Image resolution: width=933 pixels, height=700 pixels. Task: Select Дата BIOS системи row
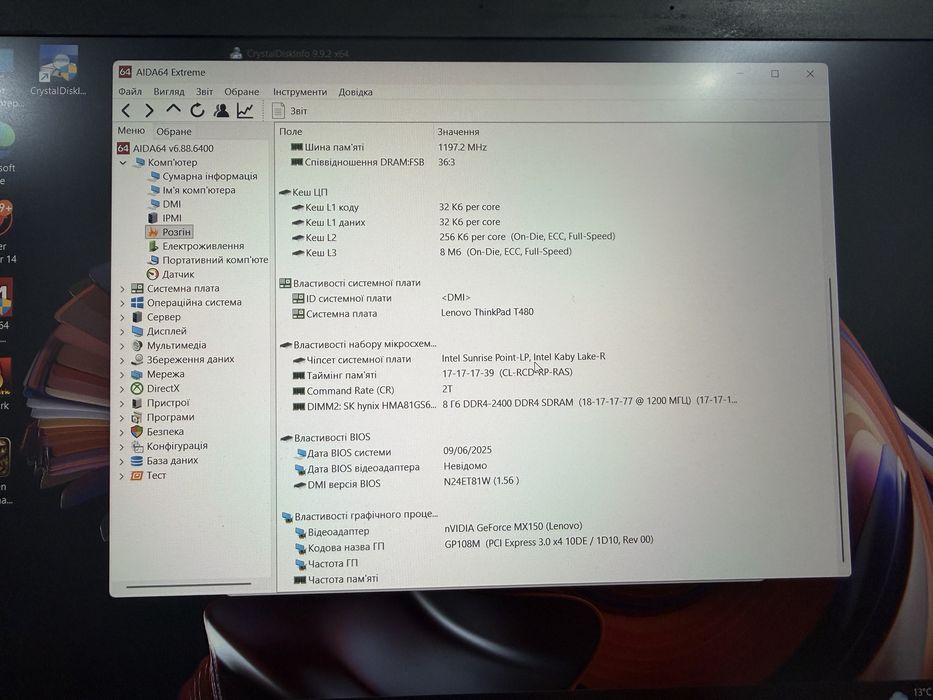(x=393, y=452)
